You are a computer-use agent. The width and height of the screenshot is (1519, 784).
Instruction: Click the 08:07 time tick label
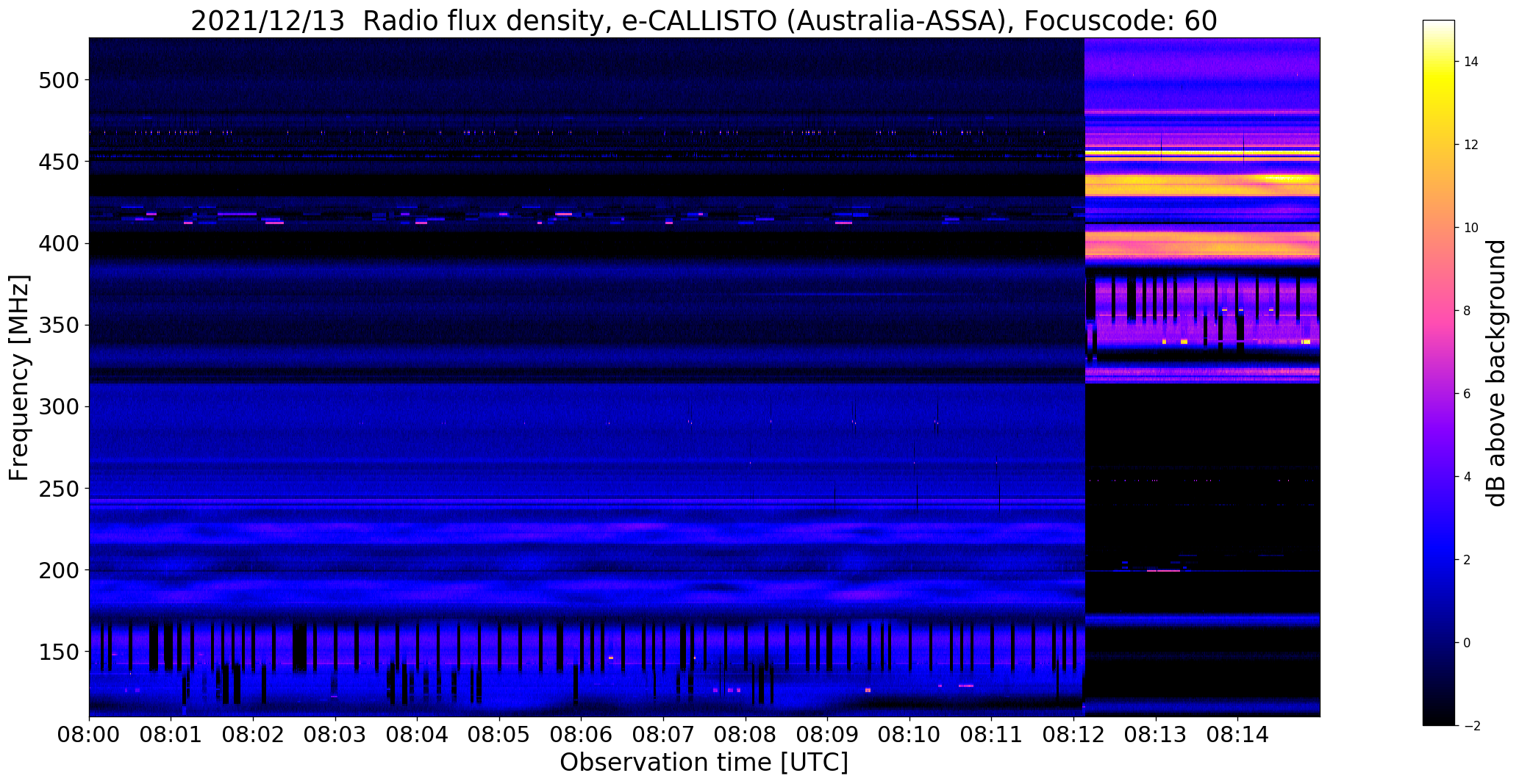tap(663, 734)
